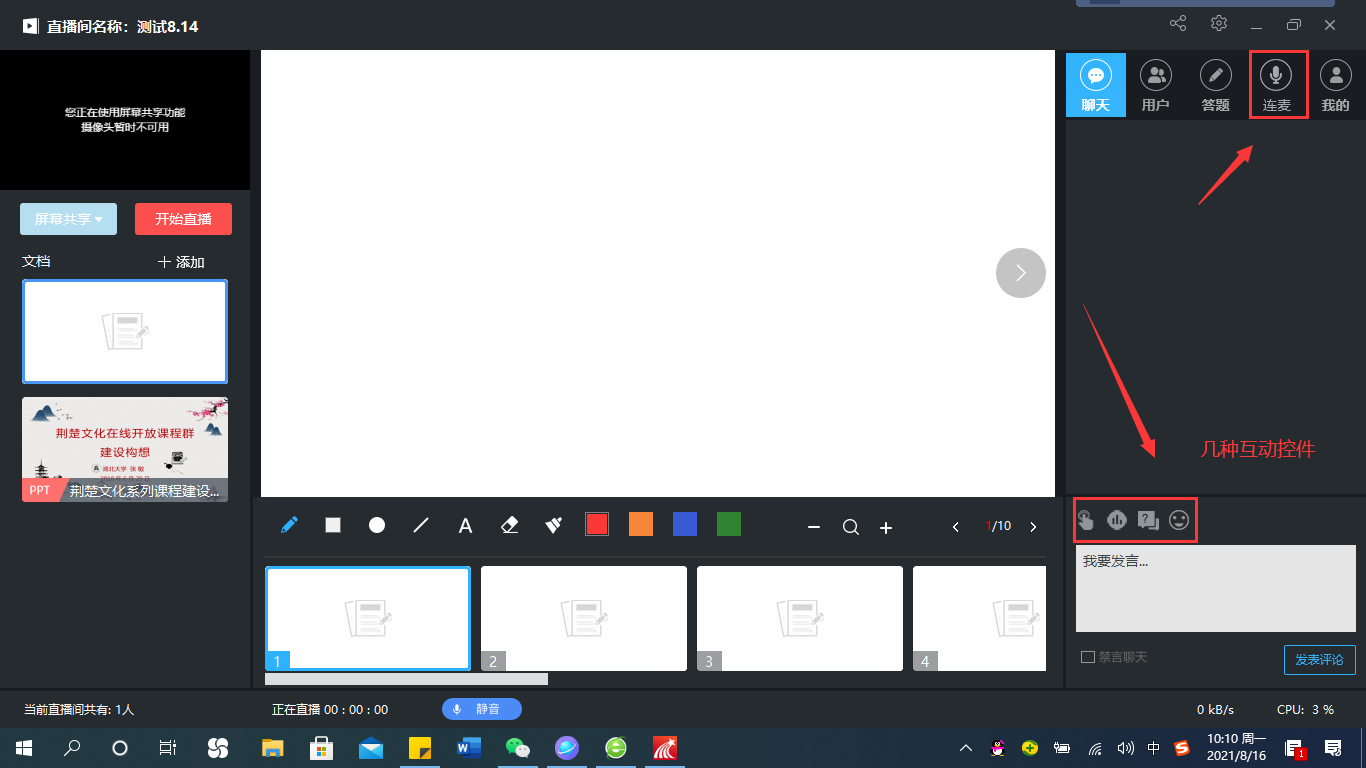Zoom in with the plus icon
This screenshot has height=768, width=1366.
pyautogui.click(x=886, y=527)
